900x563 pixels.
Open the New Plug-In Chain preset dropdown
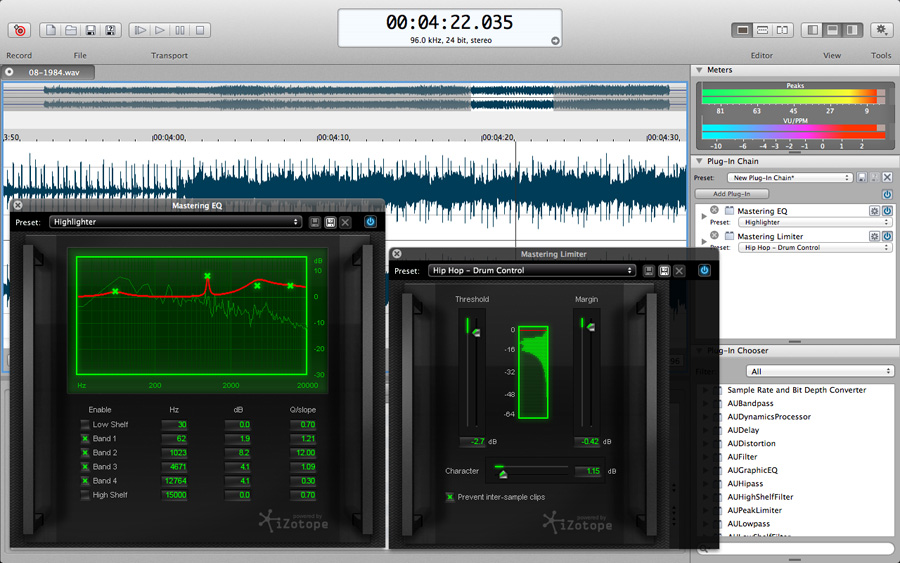(x=789, y=178)
